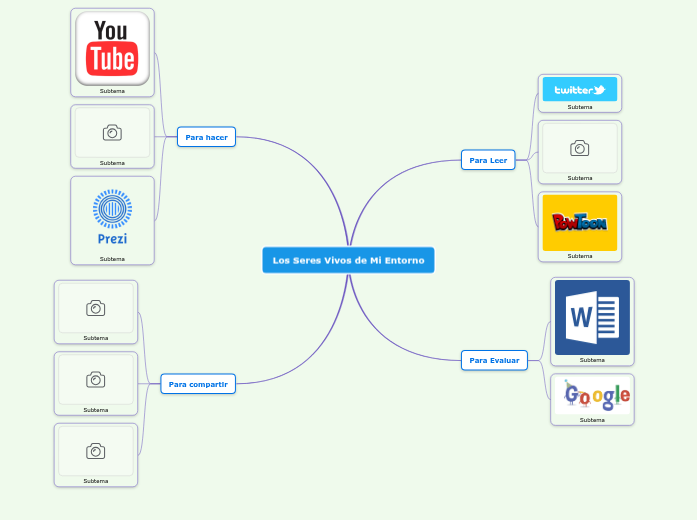Select the 'Para hacer' branch node
The height and width of the screenshot is (520, 697).
point(206,137)
